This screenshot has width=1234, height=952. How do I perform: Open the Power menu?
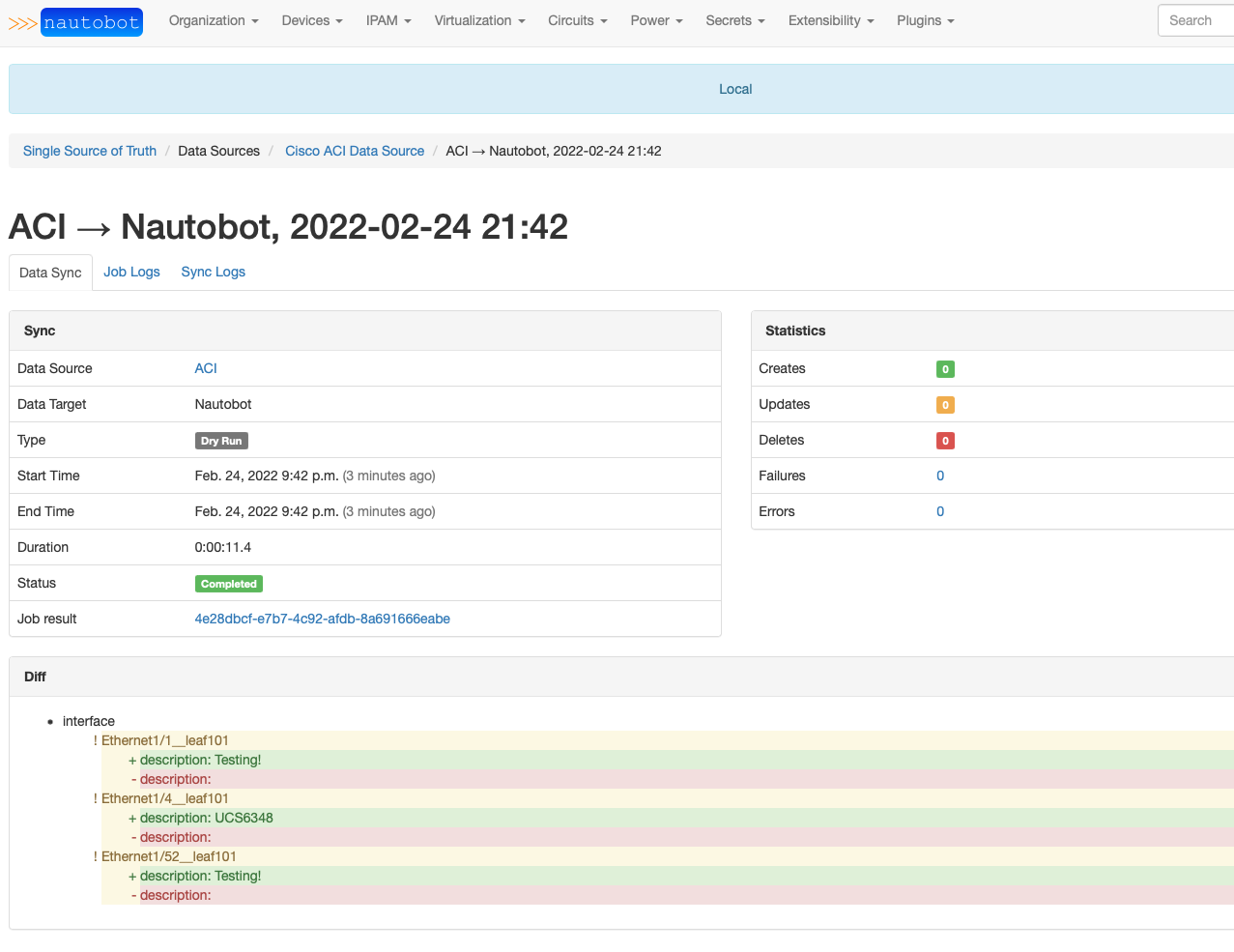point(656,20)
